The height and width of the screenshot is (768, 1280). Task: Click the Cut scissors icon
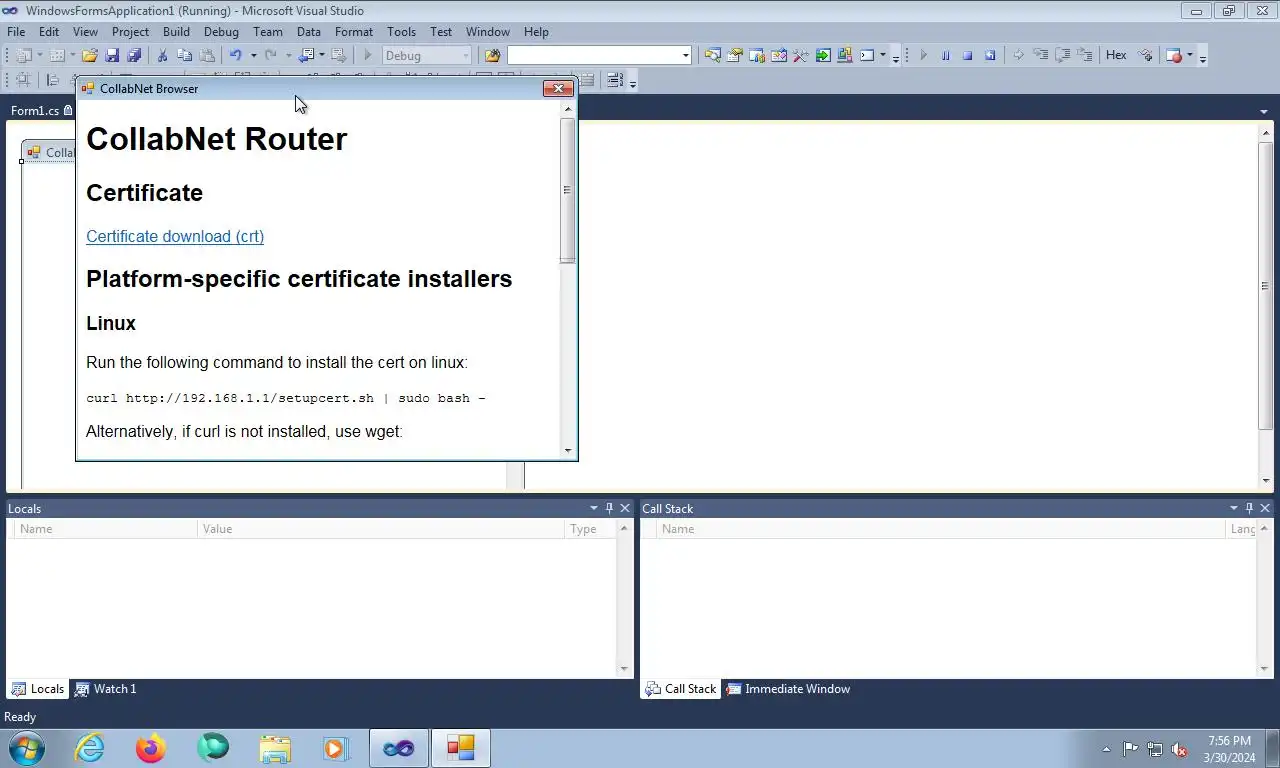click(x=162, y=56)
